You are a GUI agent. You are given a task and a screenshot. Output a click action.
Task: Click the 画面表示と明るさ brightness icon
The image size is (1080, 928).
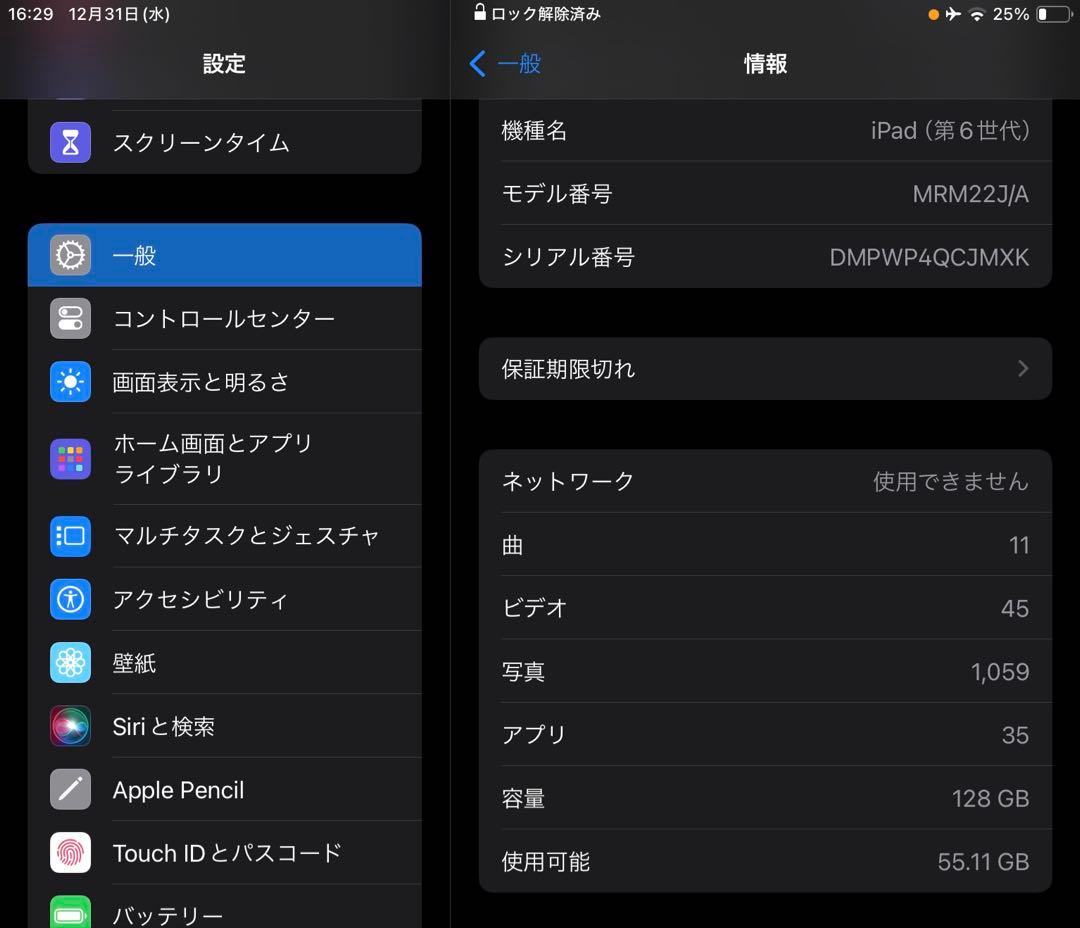[x=70, y=381]
